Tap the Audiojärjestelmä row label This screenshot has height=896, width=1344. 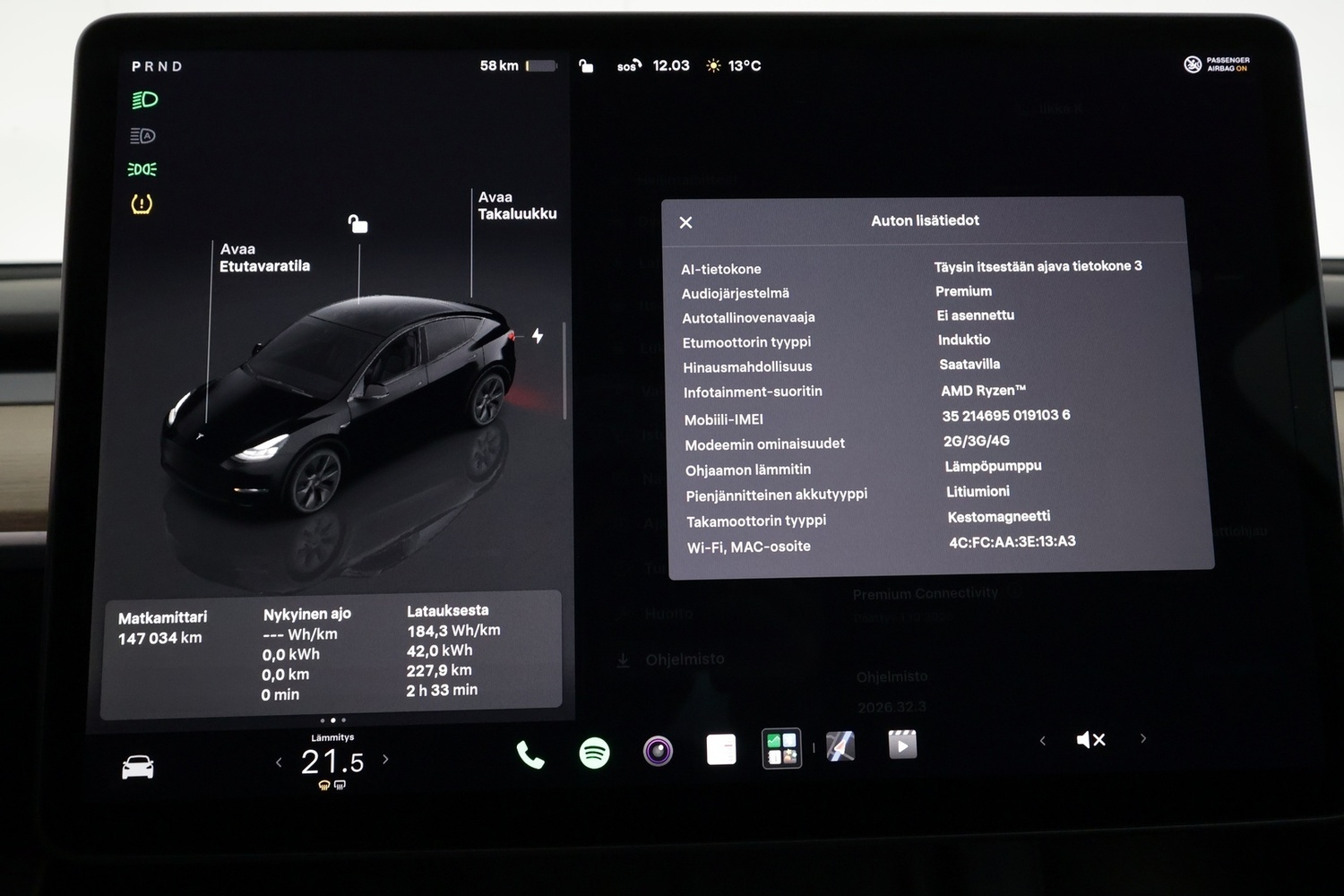pos(736,293)
